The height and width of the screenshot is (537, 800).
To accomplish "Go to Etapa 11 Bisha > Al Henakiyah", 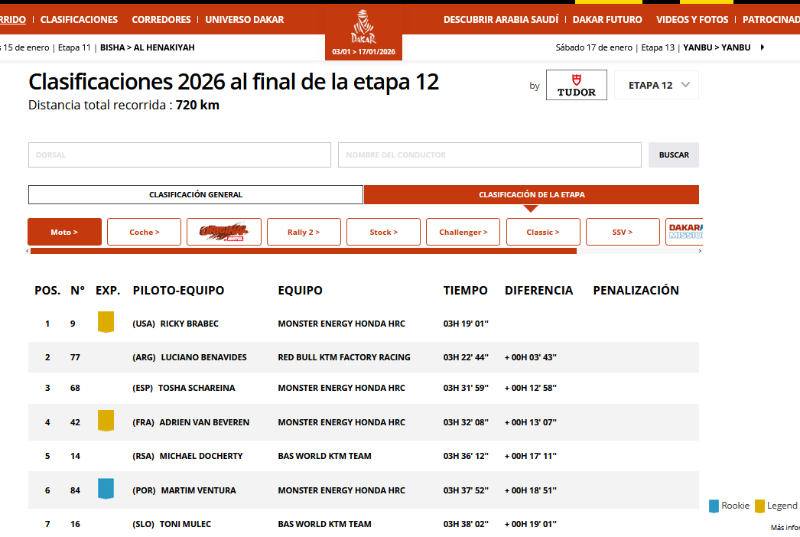I will (x=98, y=47).
